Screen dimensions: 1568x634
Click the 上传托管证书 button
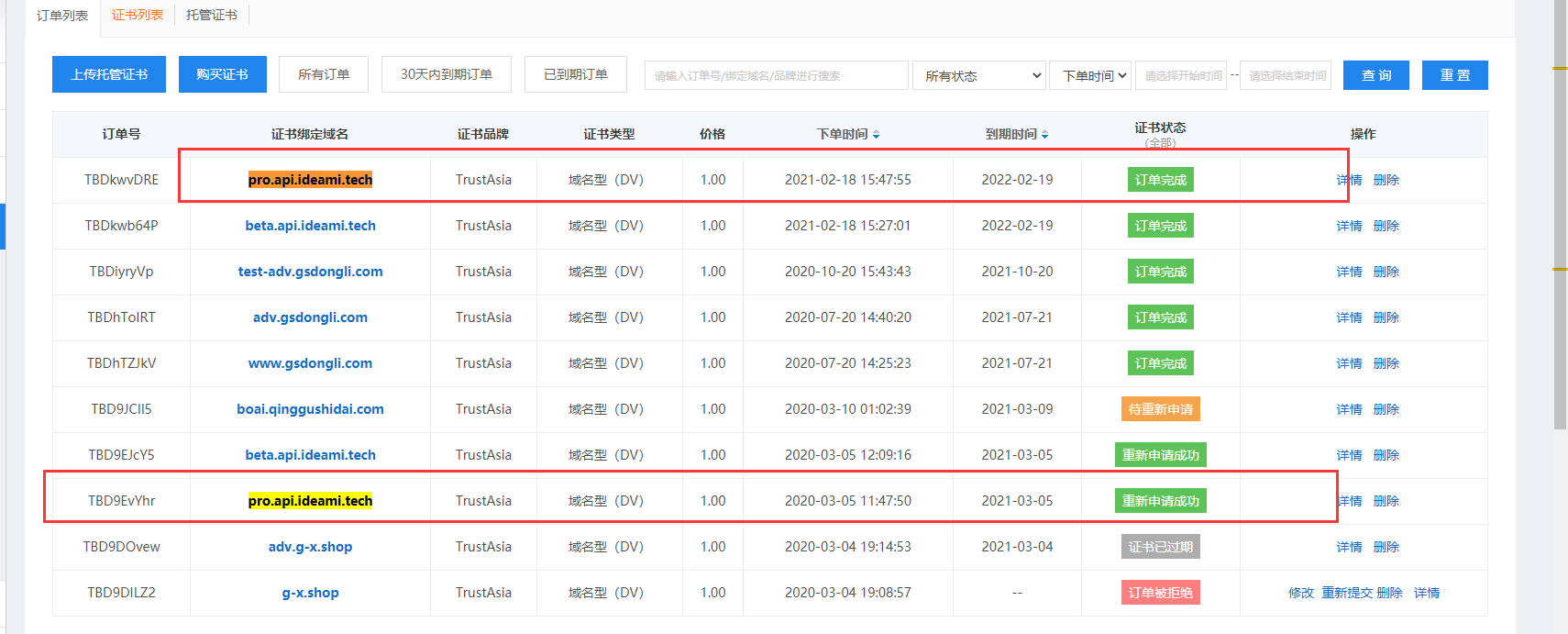[109, 74]
